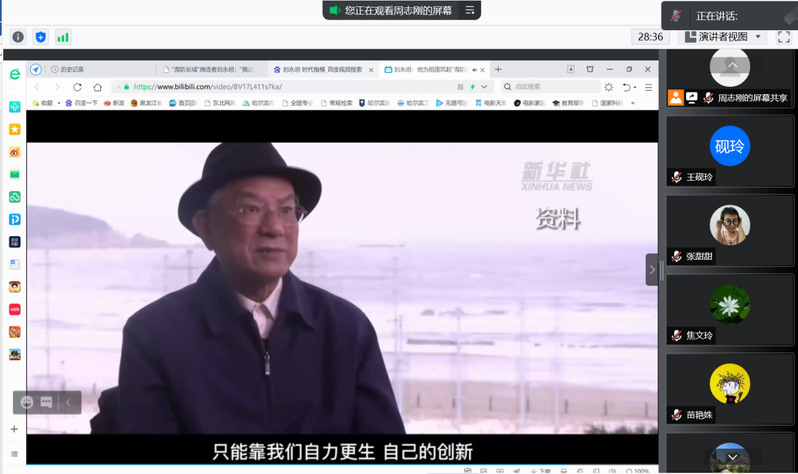This screenshot has width=798, height=474.
Task: Click the browser forward arrow
Action: click(57, 87)
